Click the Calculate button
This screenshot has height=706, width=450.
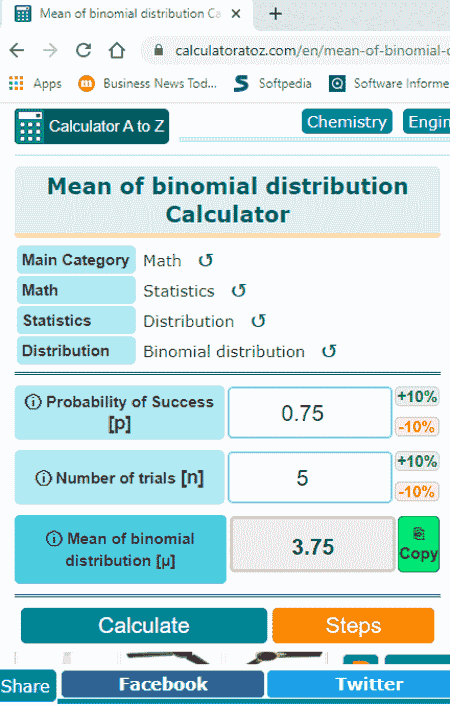coord(144,625)
